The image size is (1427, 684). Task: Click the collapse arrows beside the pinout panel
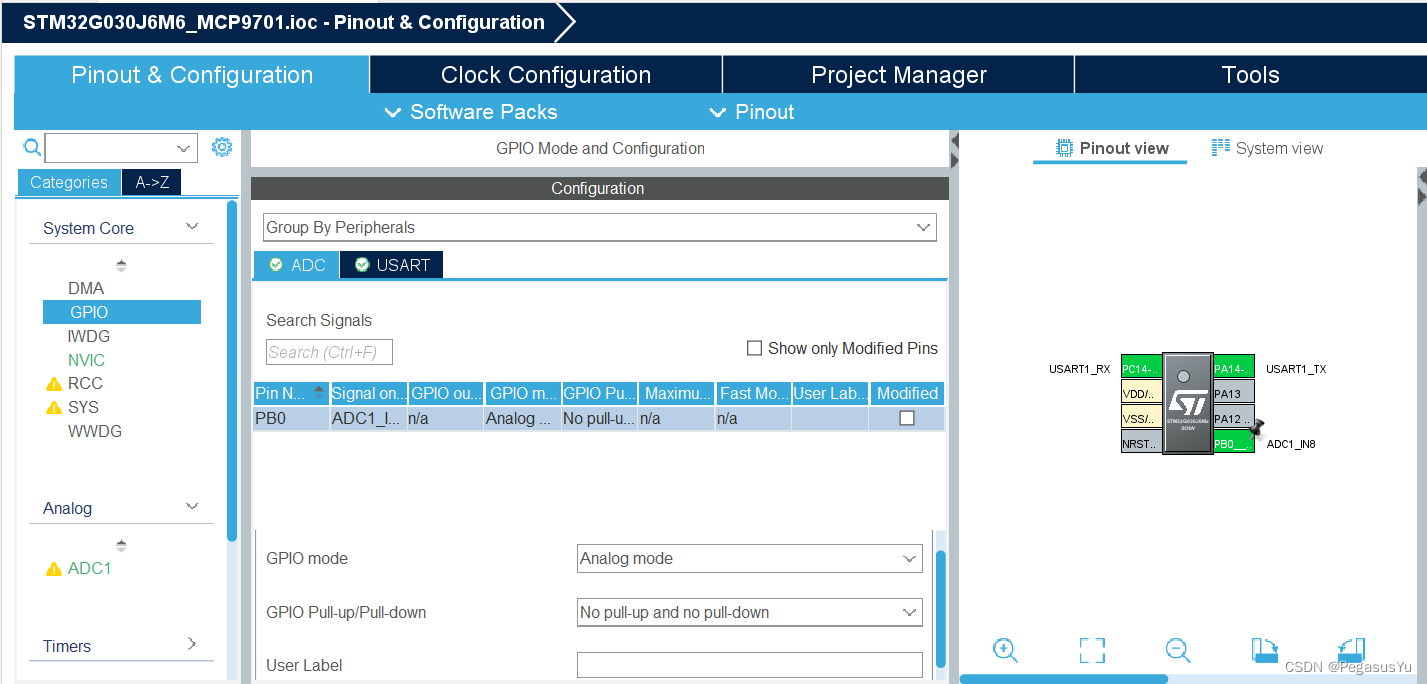point(954,152)
